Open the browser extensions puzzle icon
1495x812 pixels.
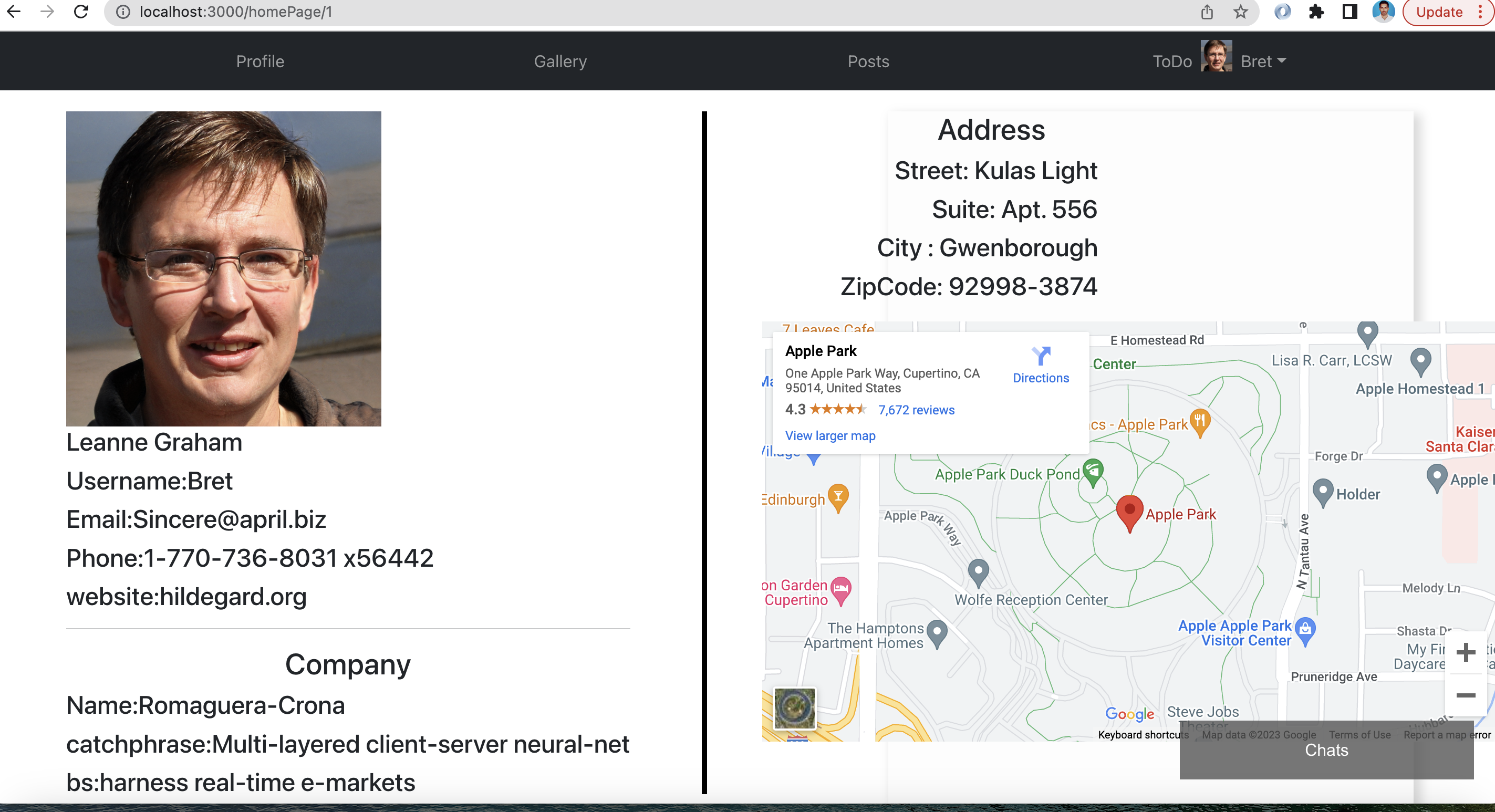1316,12
